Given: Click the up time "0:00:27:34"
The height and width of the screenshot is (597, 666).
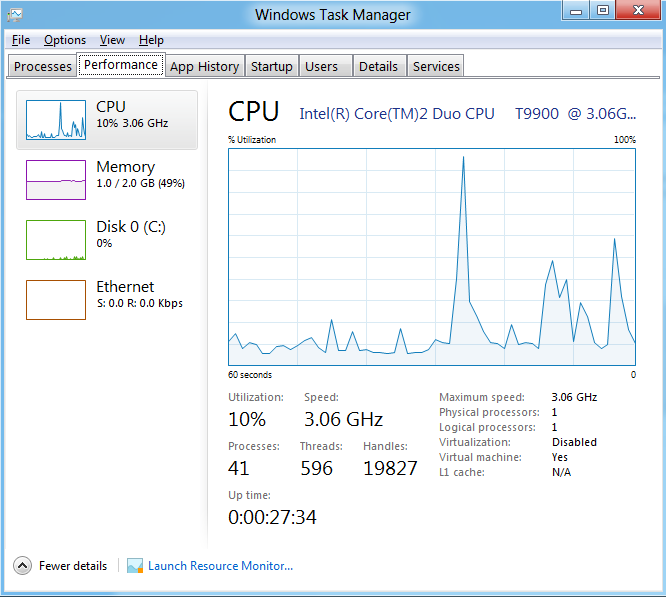Looking at the screenshot, I should coord(272,517).
